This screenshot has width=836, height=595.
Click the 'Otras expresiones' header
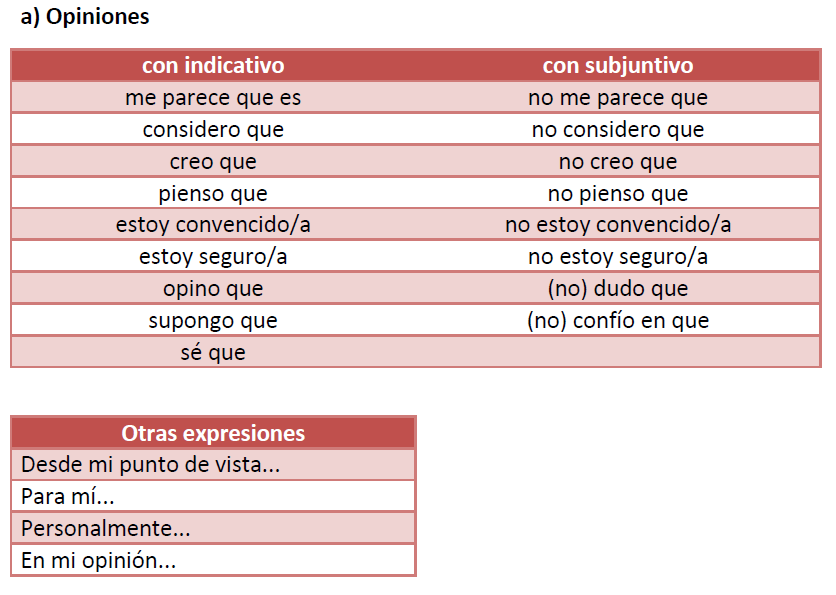(213, 433)
